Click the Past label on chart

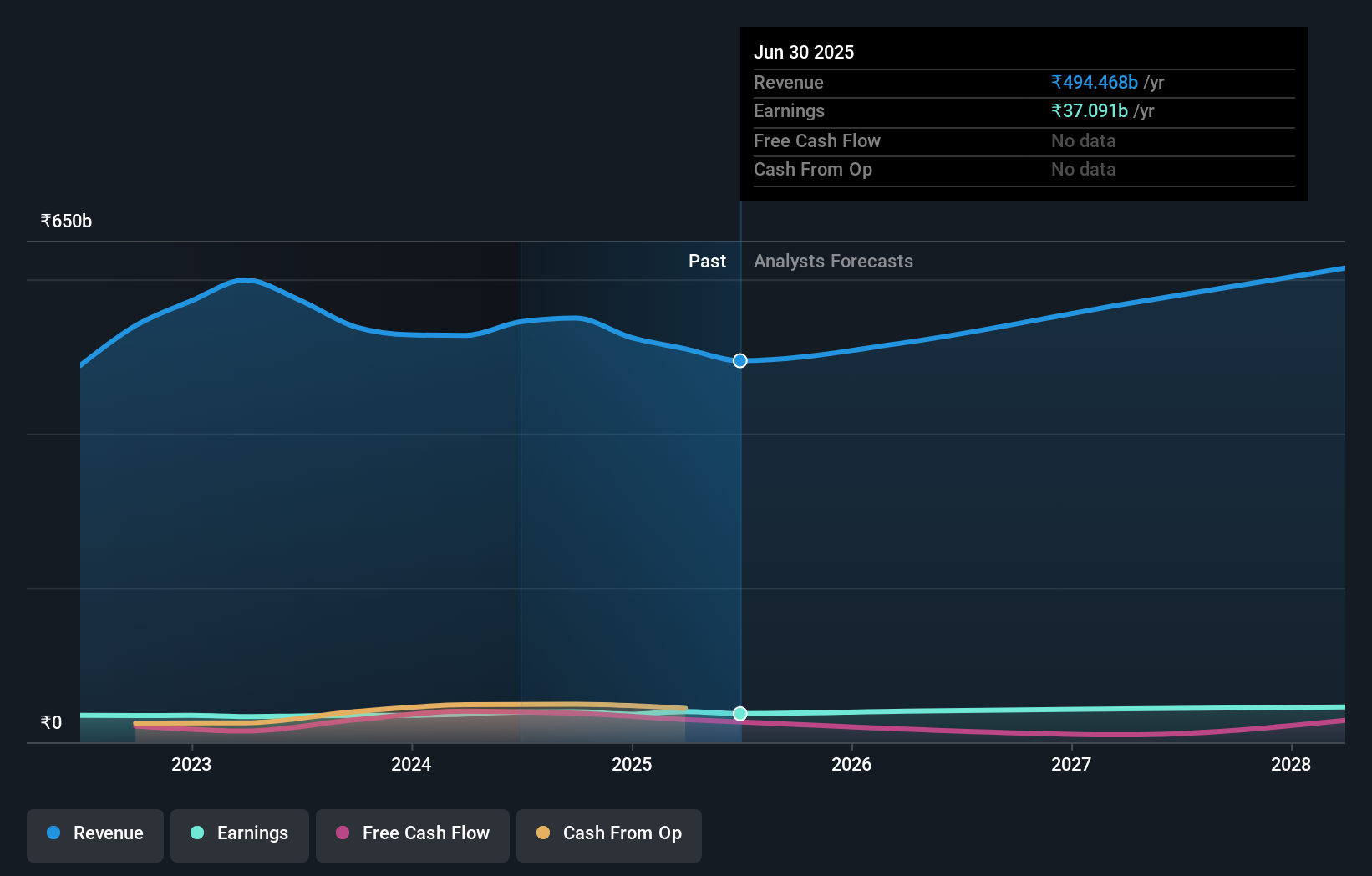tap(707, 262)
